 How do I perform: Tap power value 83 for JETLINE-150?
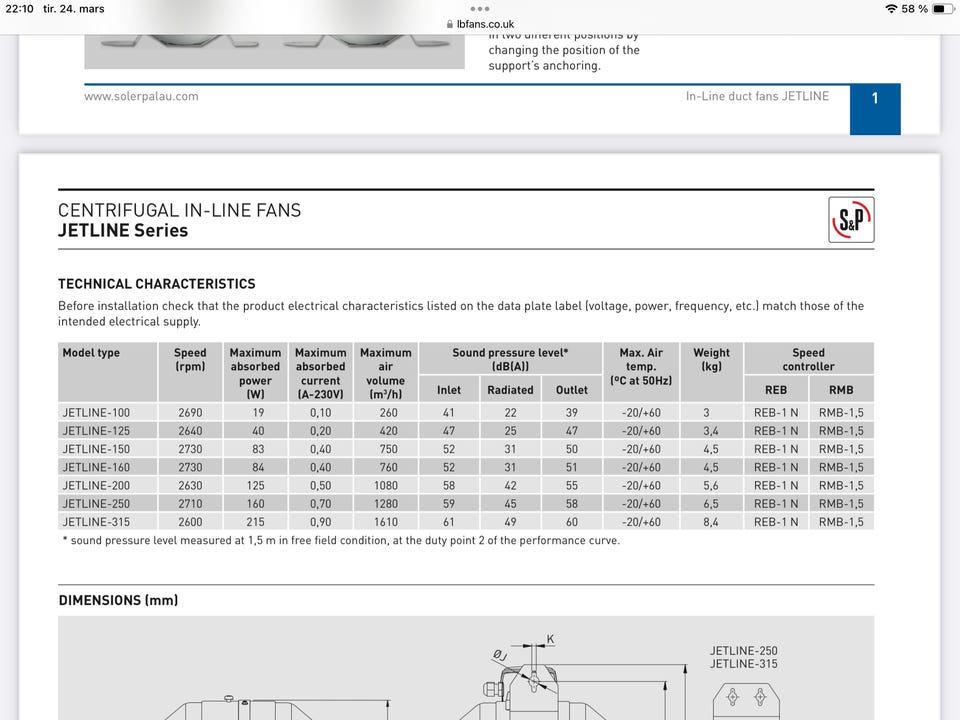click(x=258, y=449)
